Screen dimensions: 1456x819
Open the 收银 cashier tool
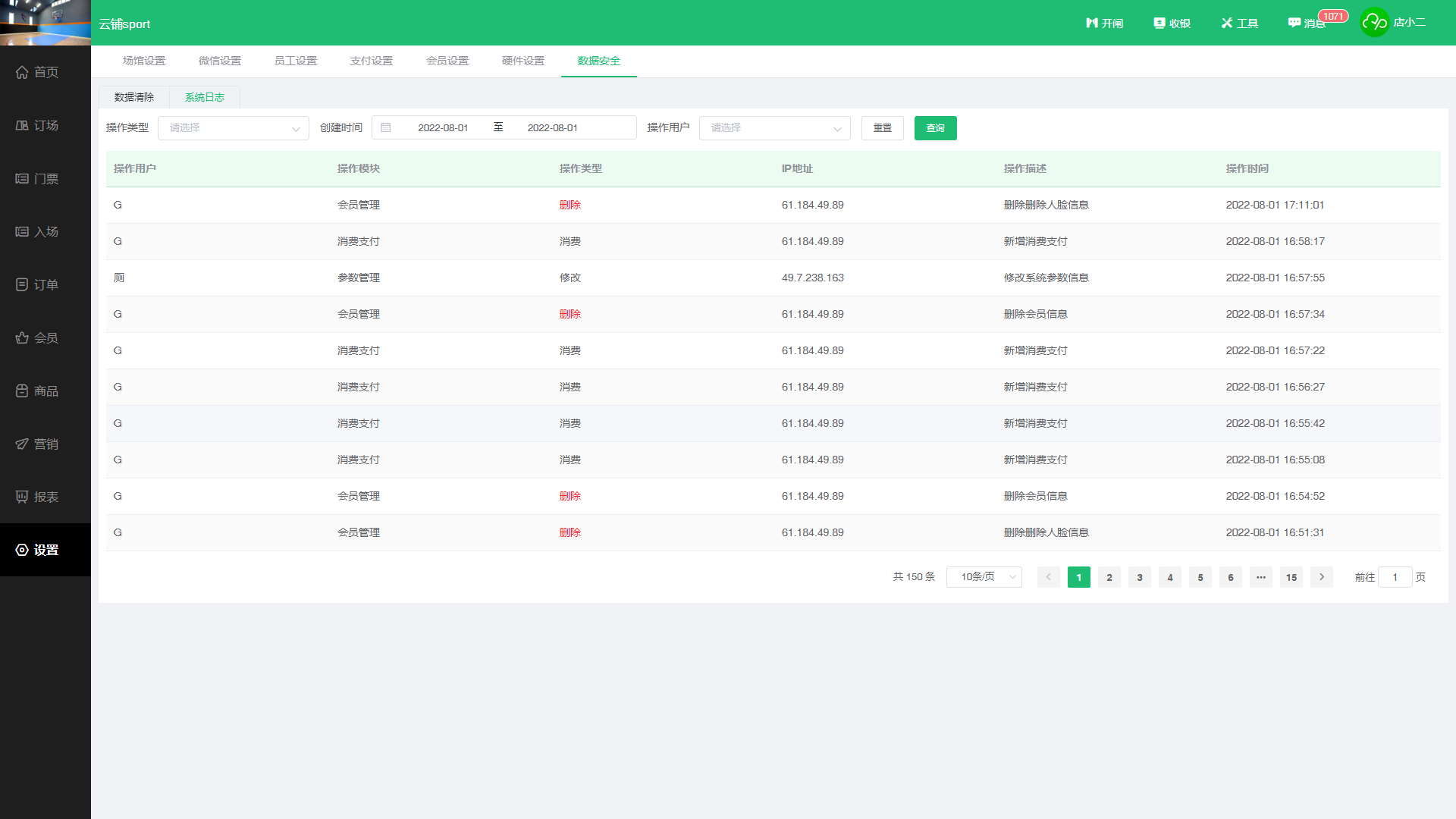[x=1172, y=24]
